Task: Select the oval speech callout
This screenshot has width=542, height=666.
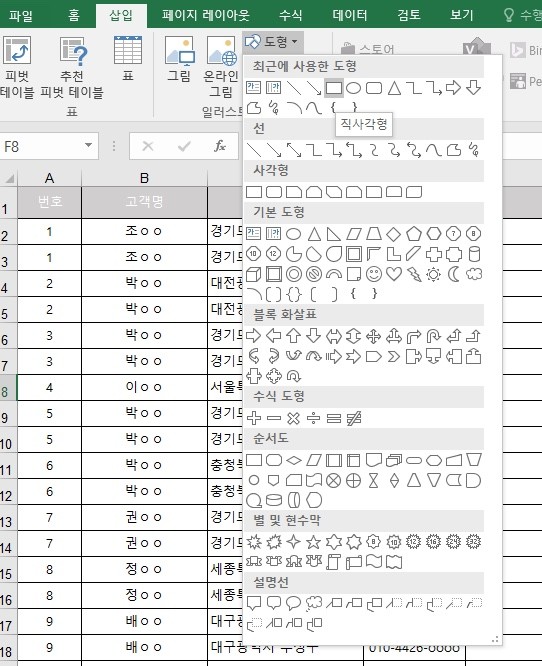Action: (x=294, y=603)
